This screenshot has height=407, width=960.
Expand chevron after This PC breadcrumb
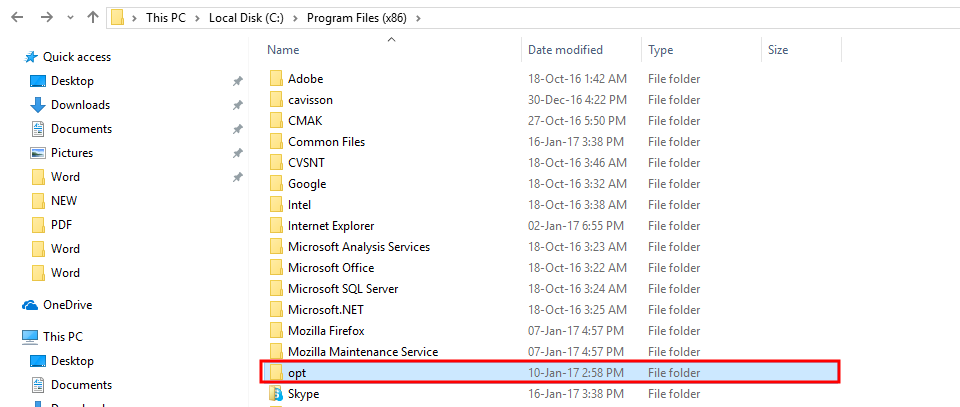click(x=197, y=18)
